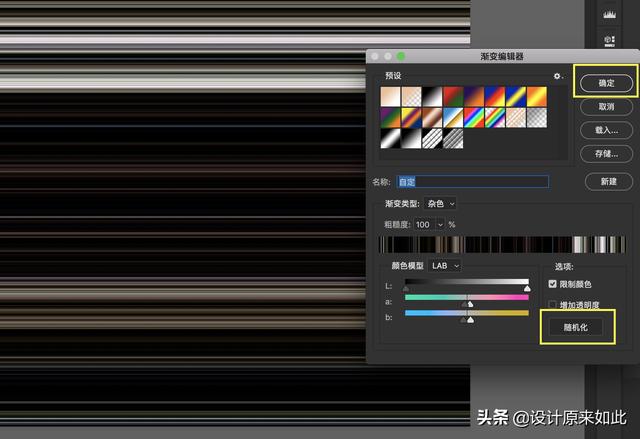The height and width of the screenshot is (439, 640).
Task: Select the copper gradient preset
Action: pyautogui.click(x=432, y=118)
